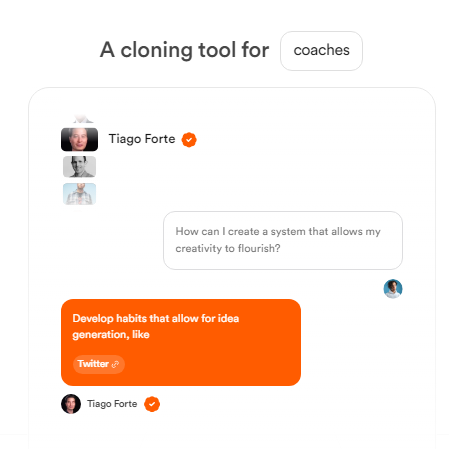Click the verified badge under the orange reply

click(152, 404)
